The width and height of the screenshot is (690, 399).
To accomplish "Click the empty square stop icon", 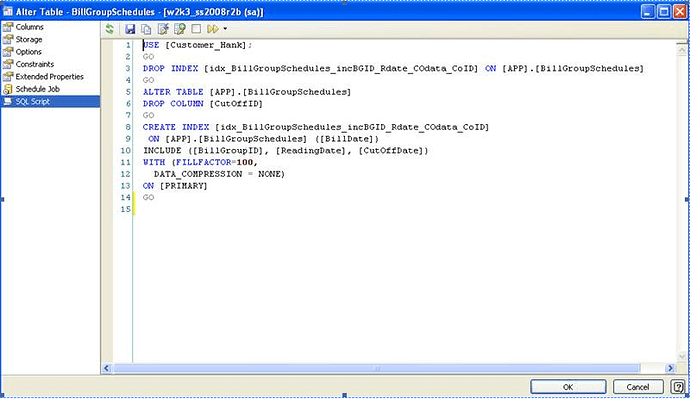I will [196, 29].
